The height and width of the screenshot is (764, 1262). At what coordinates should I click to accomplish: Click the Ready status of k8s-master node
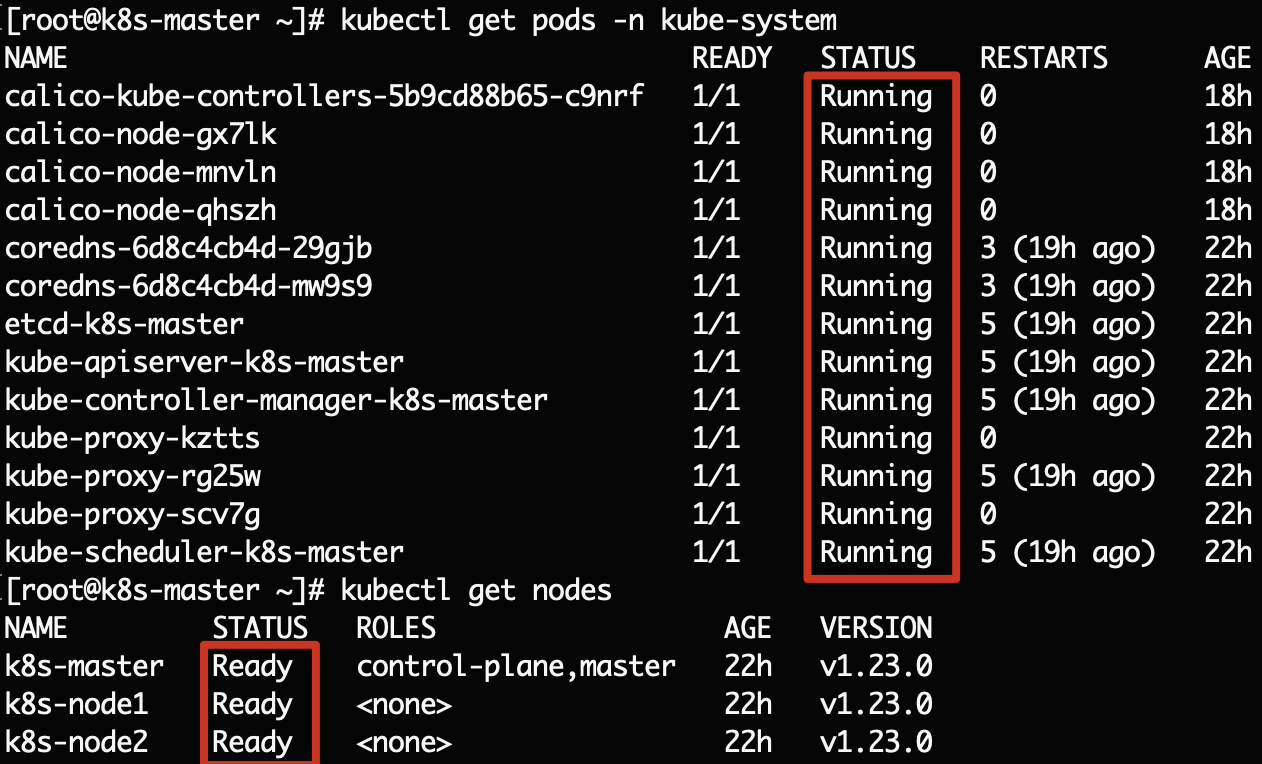[x=252, y=666]
